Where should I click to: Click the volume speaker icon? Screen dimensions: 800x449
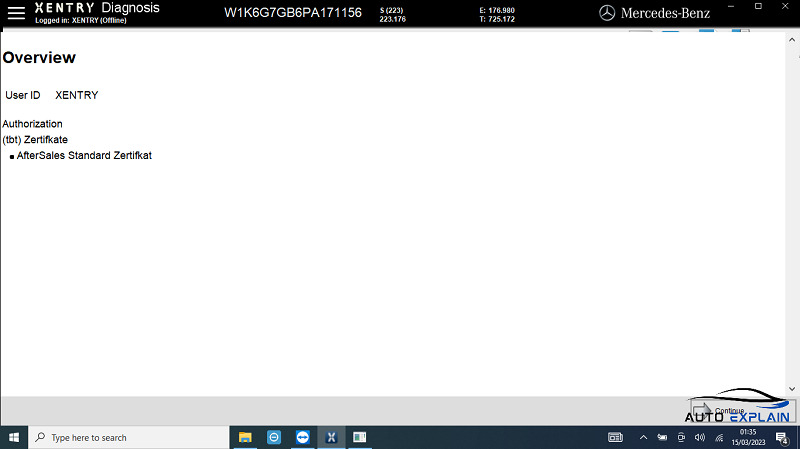click(x=700, y=437)
